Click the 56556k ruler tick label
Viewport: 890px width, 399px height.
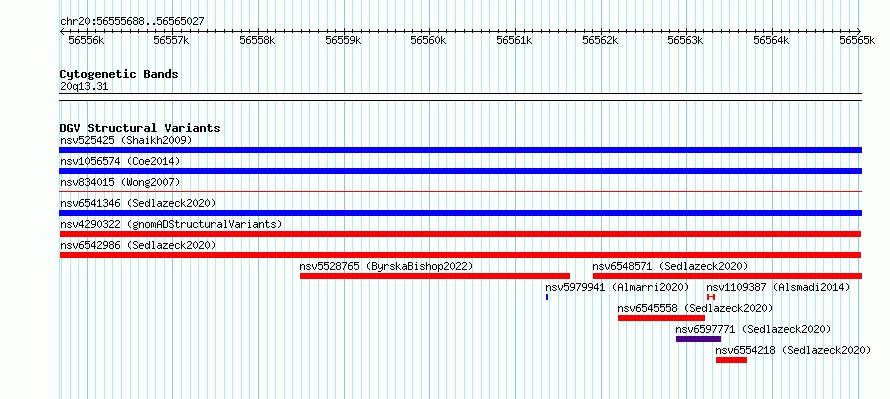(x=86, y=40)
